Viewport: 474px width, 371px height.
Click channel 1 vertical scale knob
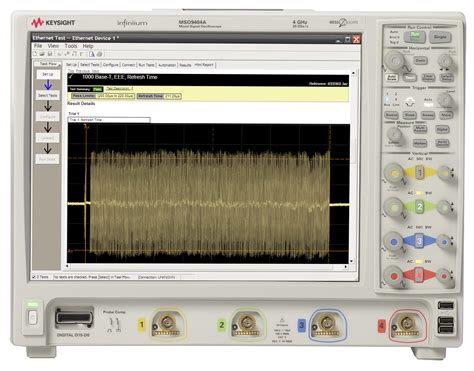coord(394,173)
